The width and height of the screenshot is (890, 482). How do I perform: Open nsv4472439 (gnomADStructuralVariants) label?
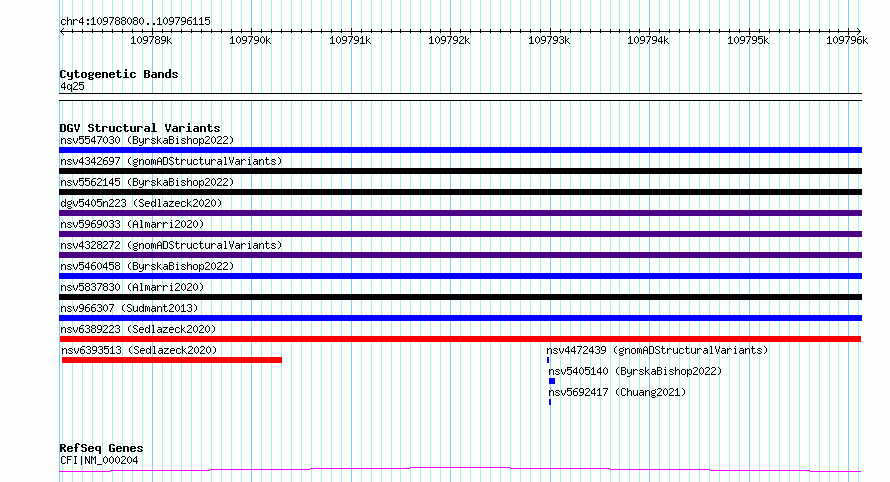pyautogui.click(x=657, y=350)
